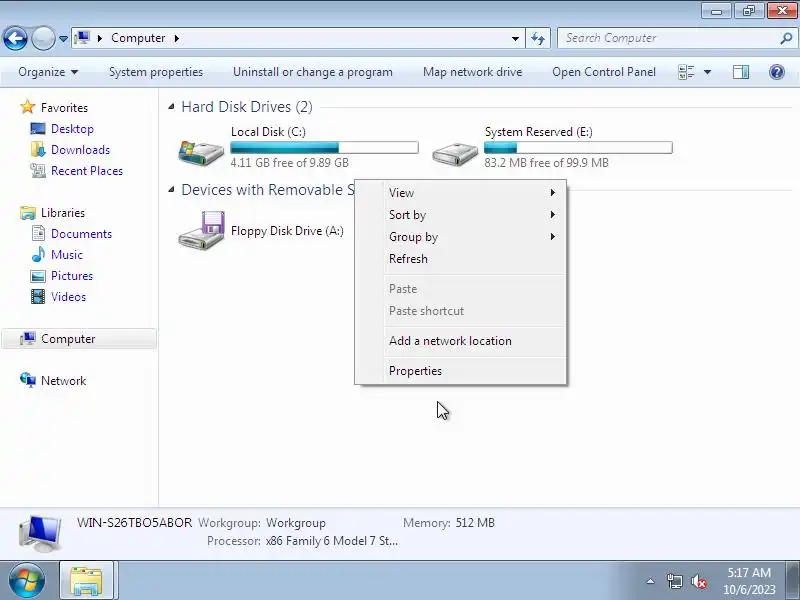This screenshot has height=600, width=800.
Task: Click the Windows Explorer taskbar icon
Action: (x=87, y=581)
